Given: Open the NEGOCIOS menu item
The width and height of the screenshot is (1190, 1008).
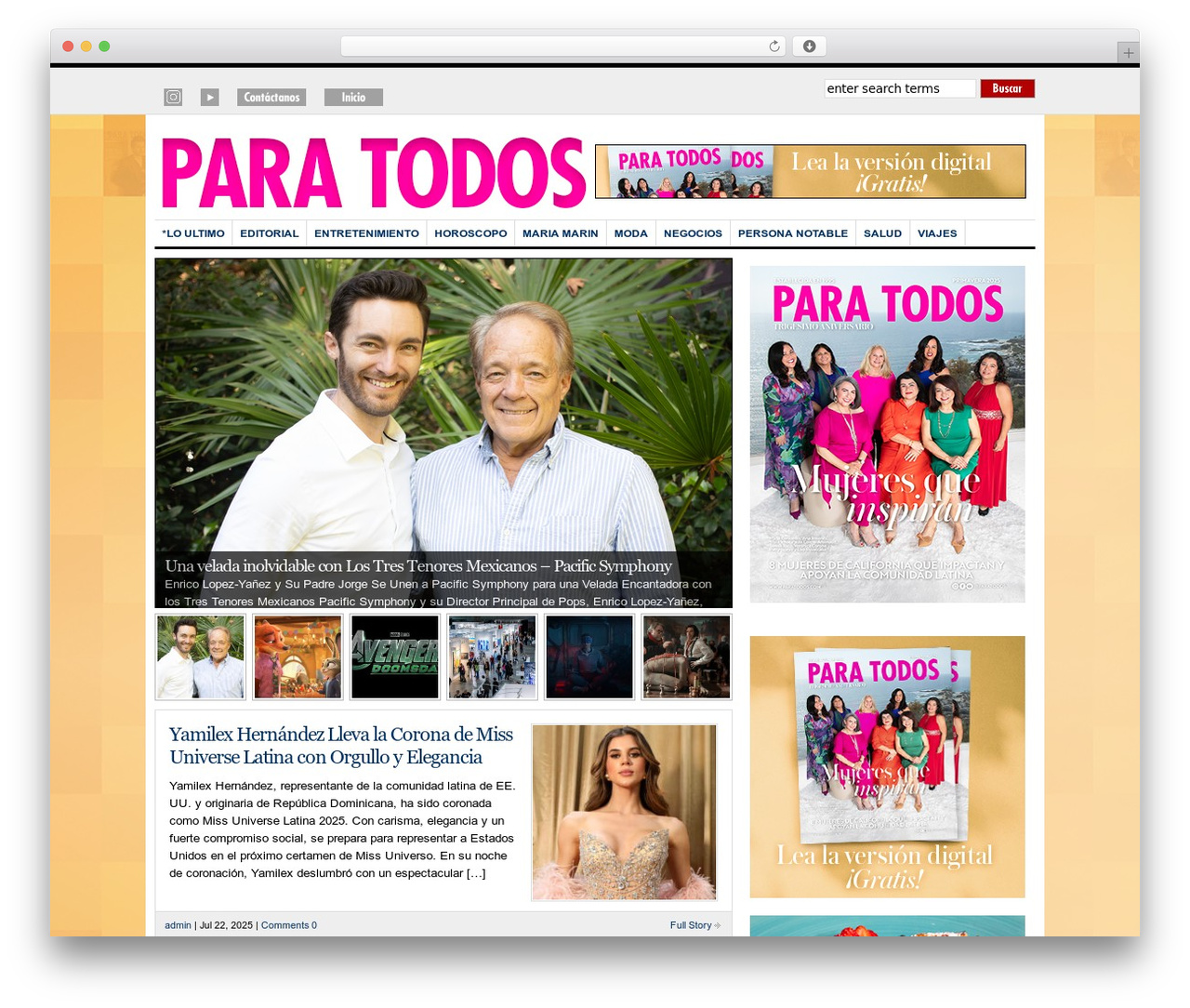Looking at the screenshot, I should point(693,233).
